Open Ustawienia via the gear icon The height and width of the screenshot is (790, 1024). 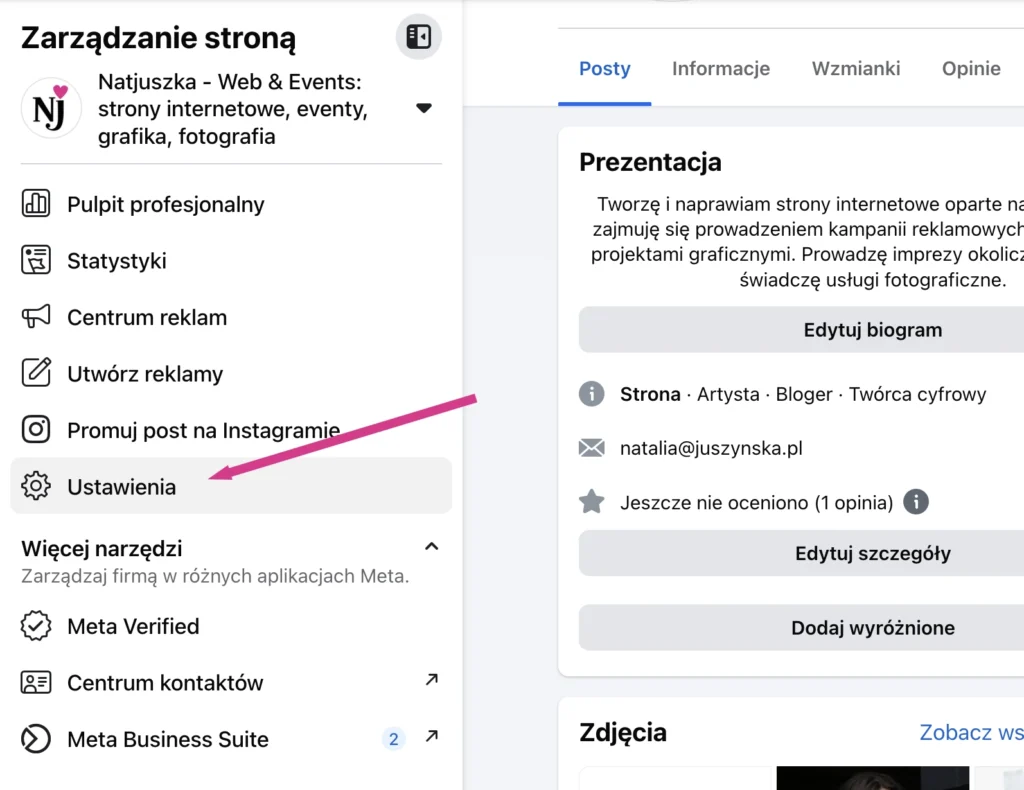(36, 487)
